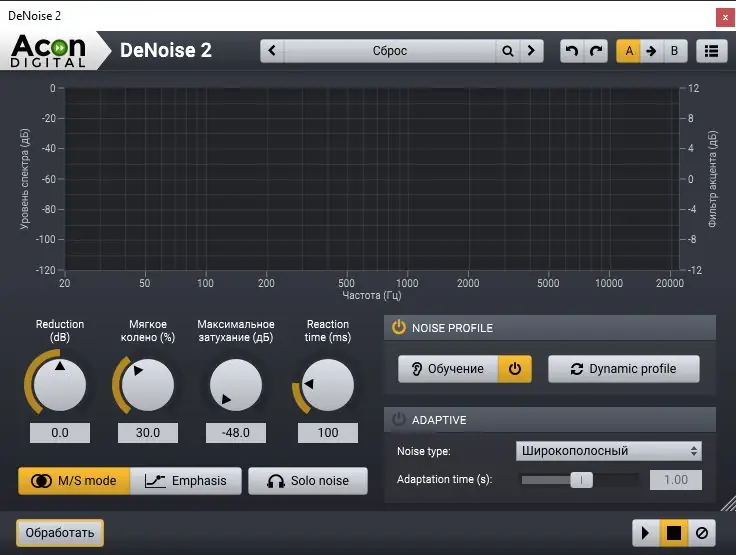Close the DeNoise 2 window
This screenshot has height=555, width=736.
pyautogui.click(x=725, y=17)
